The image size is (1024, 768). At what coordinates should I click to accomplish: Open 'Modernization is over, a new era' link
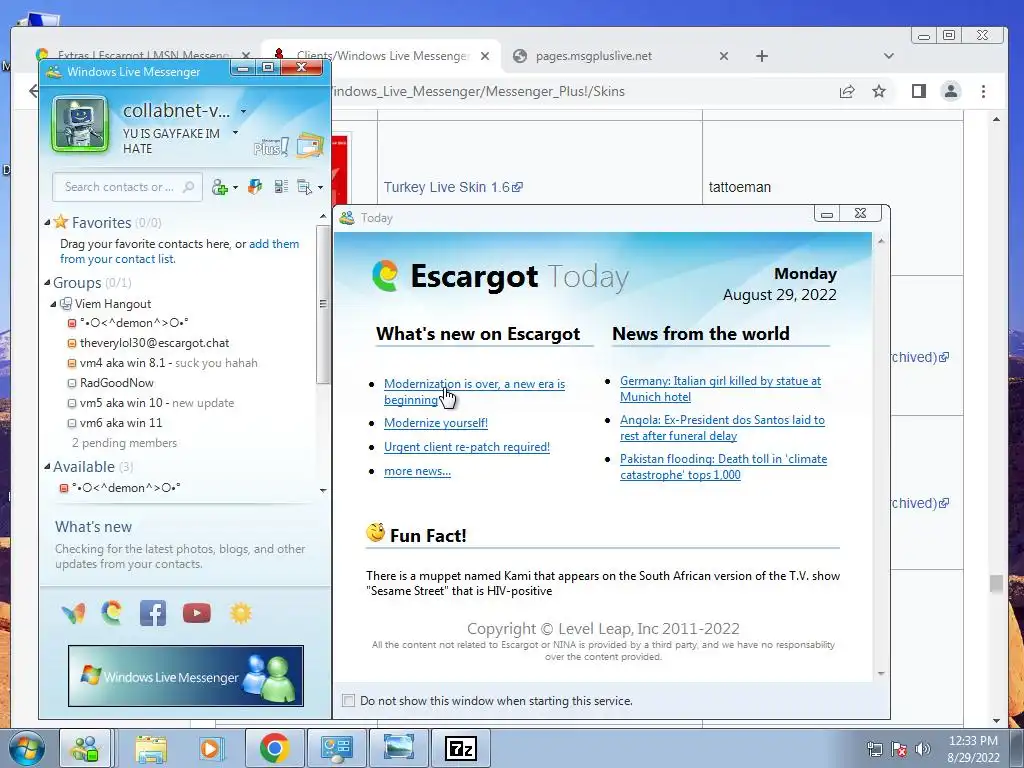(474, 392)
